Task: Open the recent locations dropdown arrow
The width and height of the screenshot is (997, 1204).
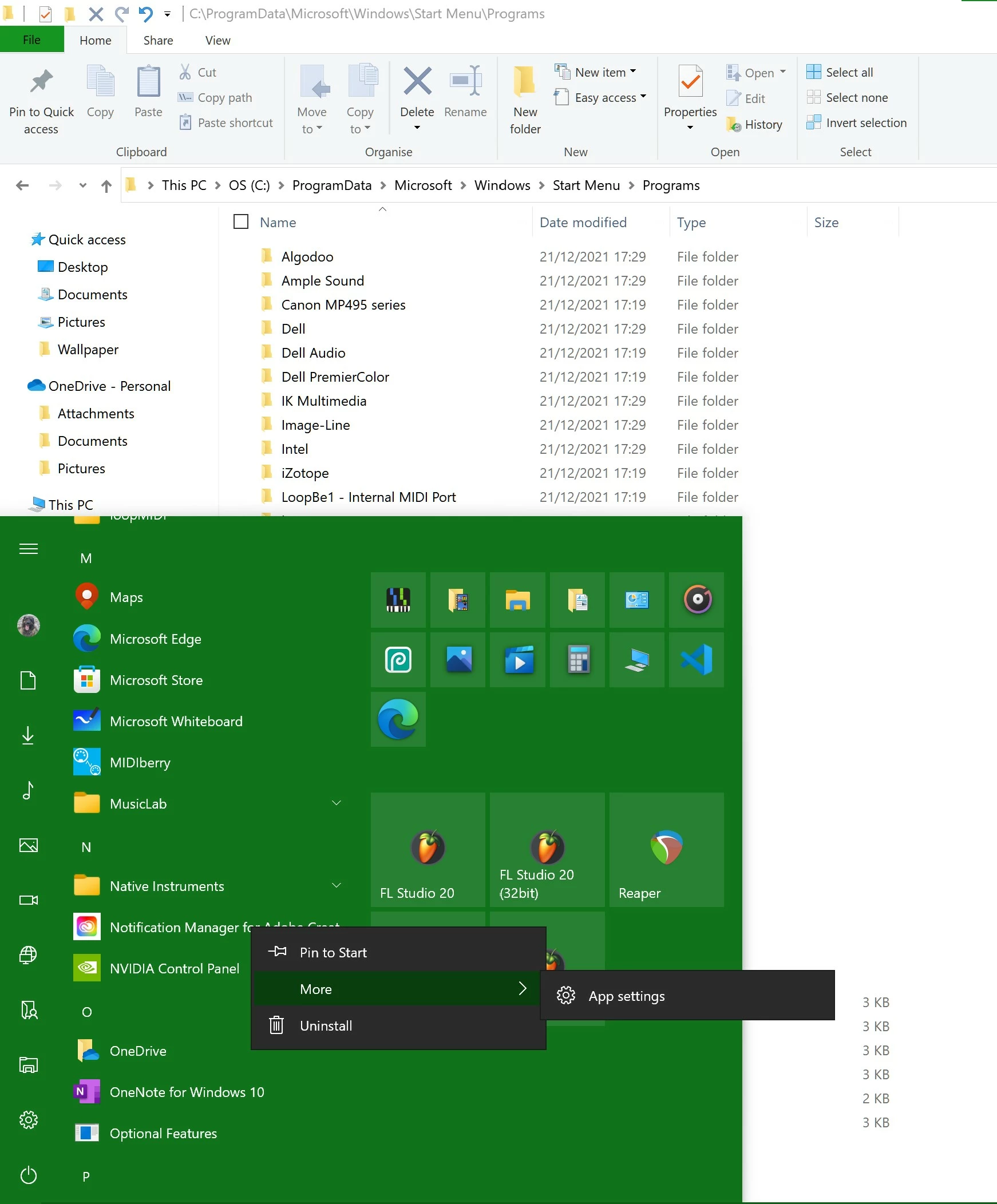Action: (83, 185)
